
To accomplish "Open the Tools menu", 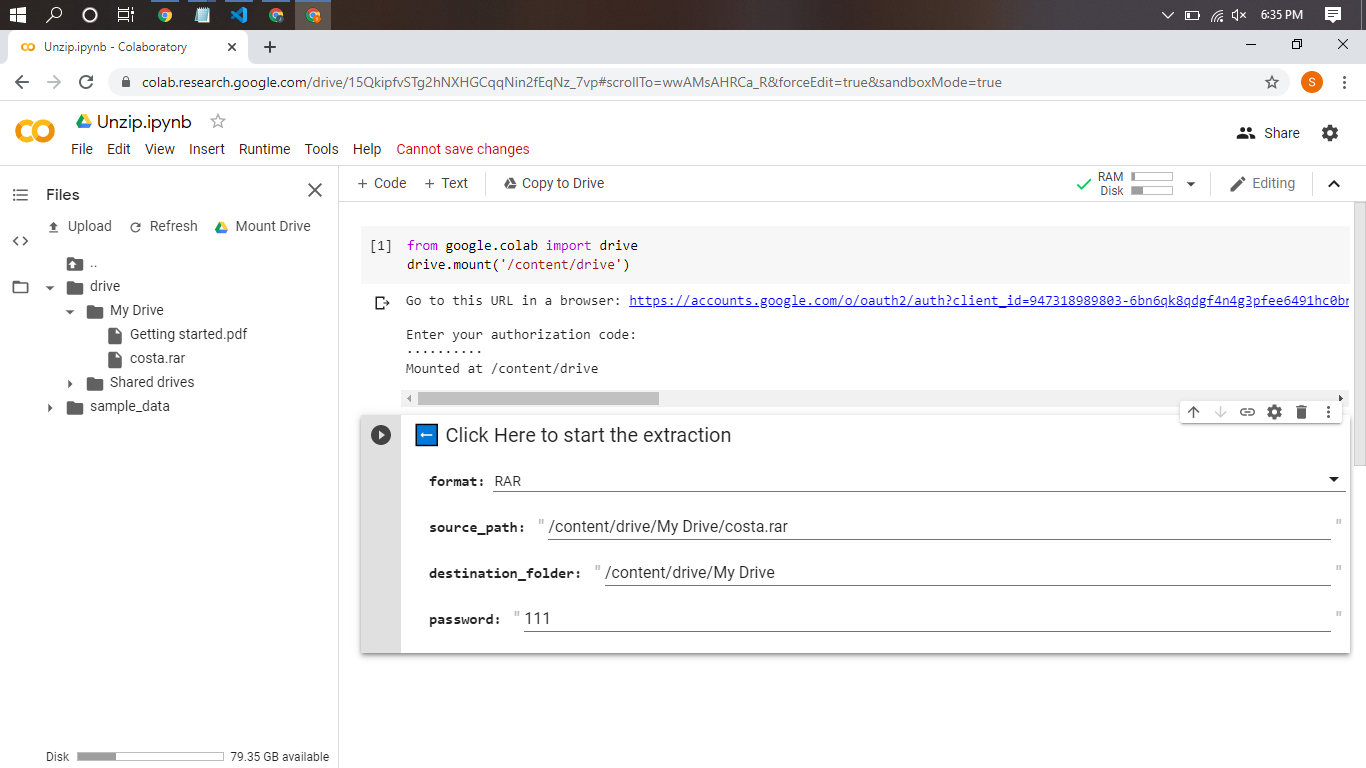I will pyautogui.click(x=321, y=149).
